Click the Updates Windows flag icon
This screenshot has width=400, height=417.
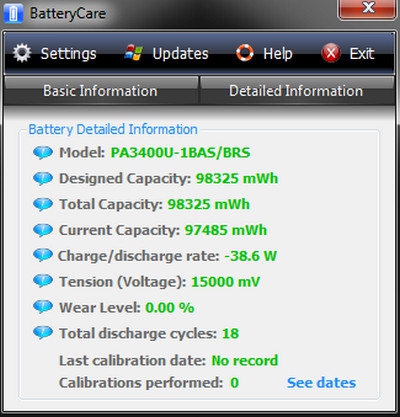(134, 53)
